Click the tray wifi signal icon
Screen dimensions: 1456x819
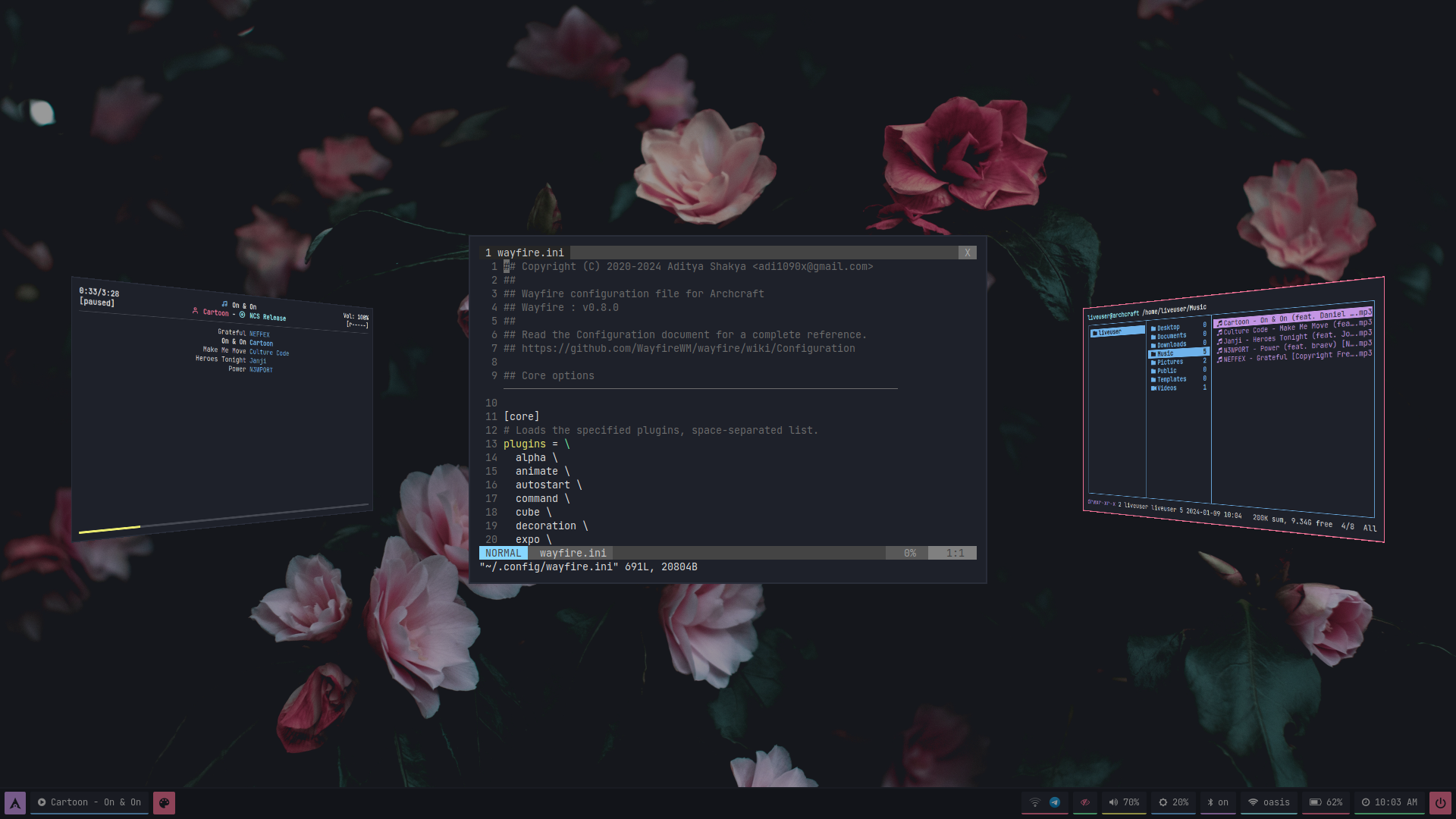(x=1034, y=802)
